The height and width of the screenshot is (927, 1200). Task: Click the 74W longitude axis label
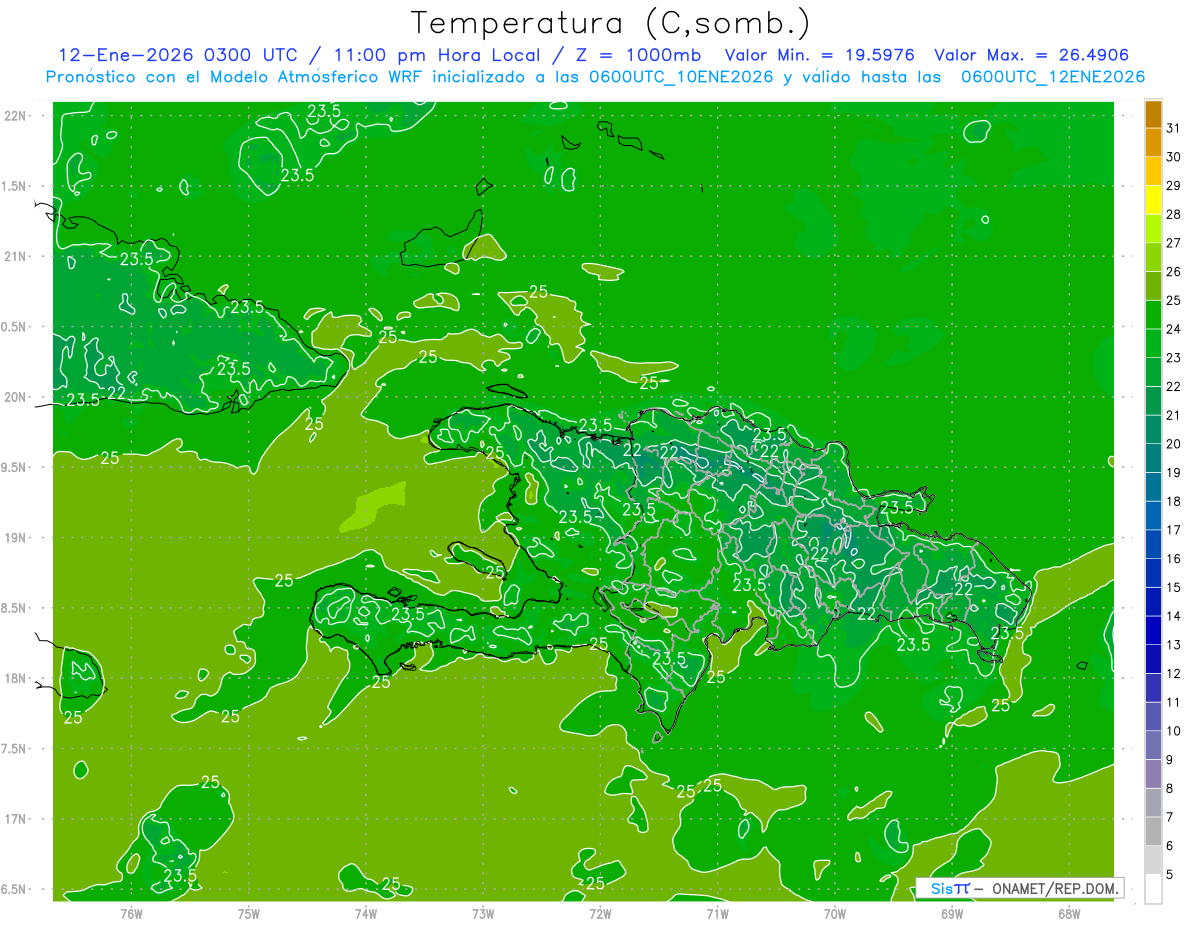coord(366,914)
